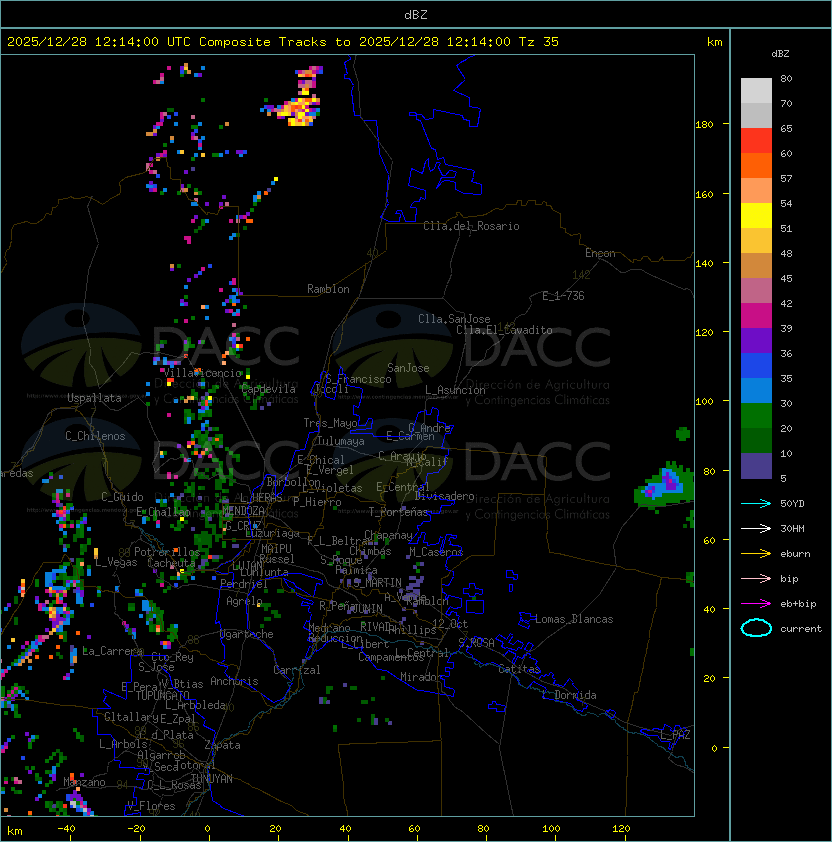Click the 'L_Asuncion' place label
Viewport: 832px width, 842px height.
tap(455, 390)
